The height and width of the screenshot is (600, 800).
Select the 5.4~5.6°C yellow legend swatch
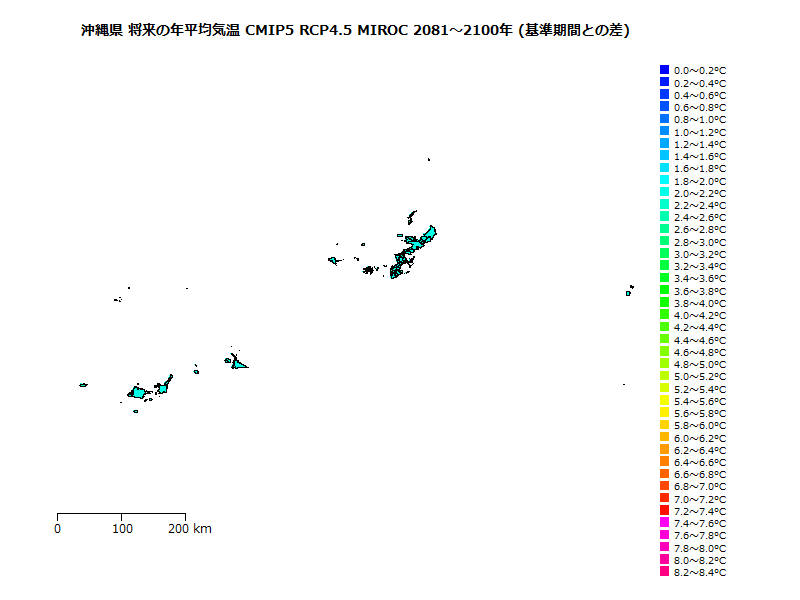(664, 400)
